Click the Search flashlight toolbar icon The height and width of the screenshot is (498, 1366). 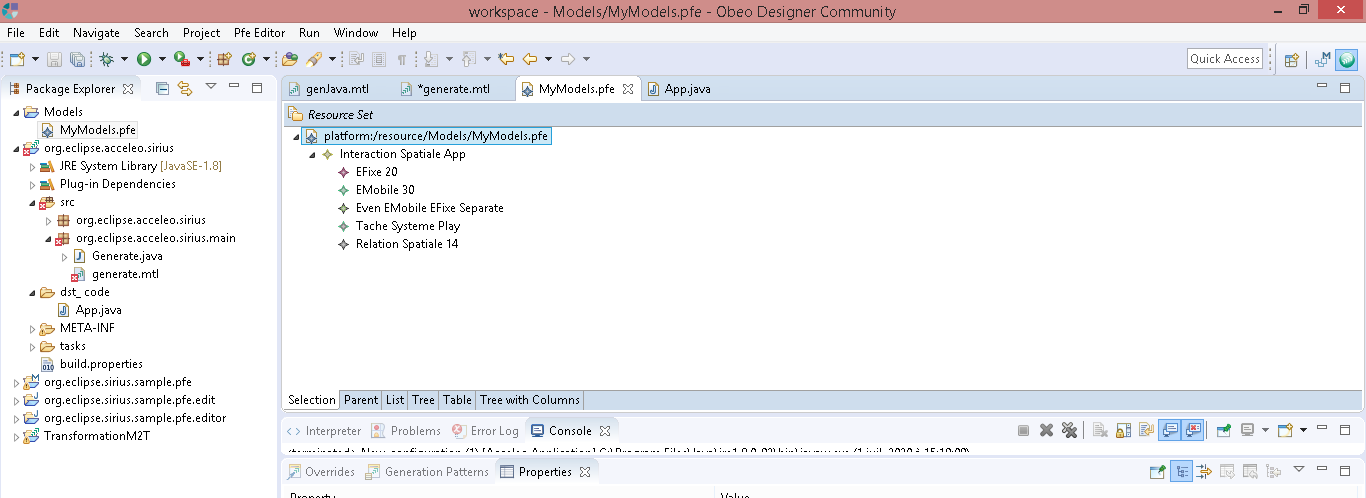click(313, 59)
